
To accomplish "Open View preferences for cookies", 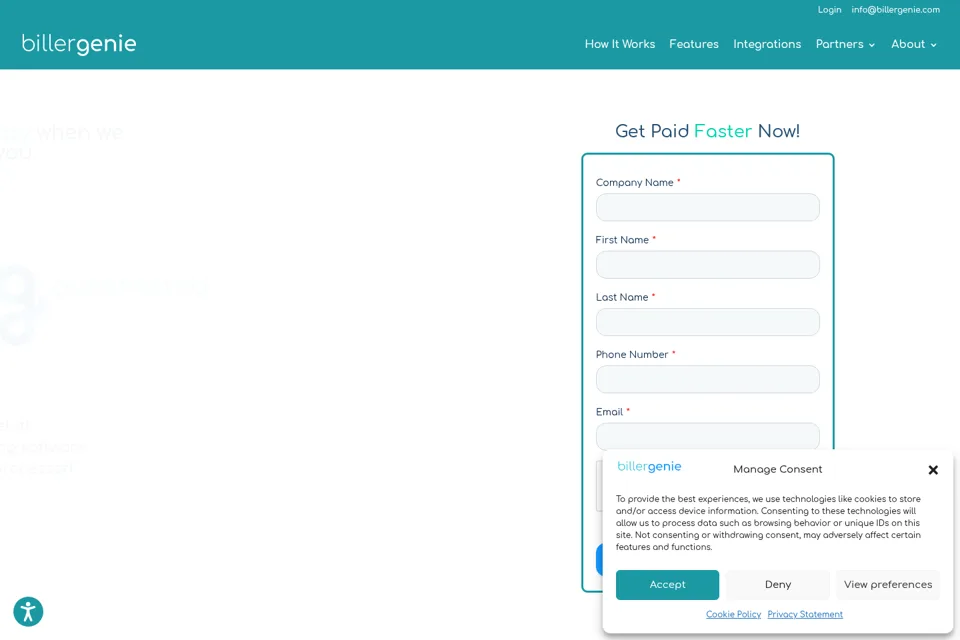I will click(x=888, y=585).
